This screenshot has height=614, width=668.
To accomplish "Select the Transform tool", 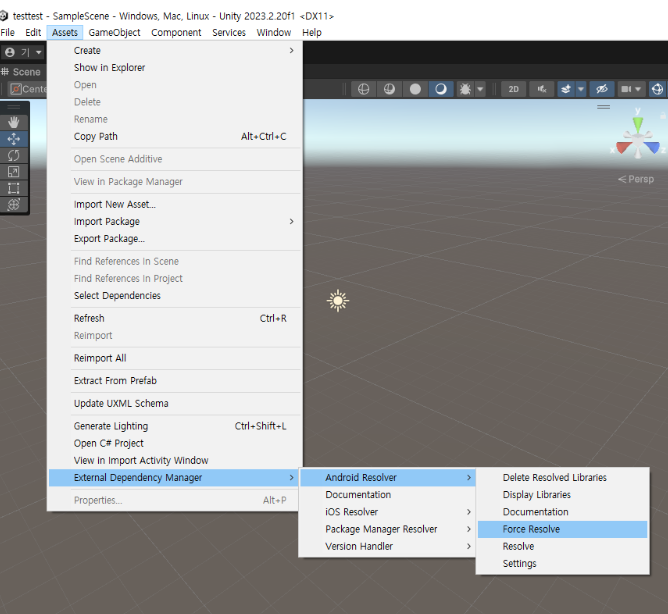I will (x=14, y=205).
